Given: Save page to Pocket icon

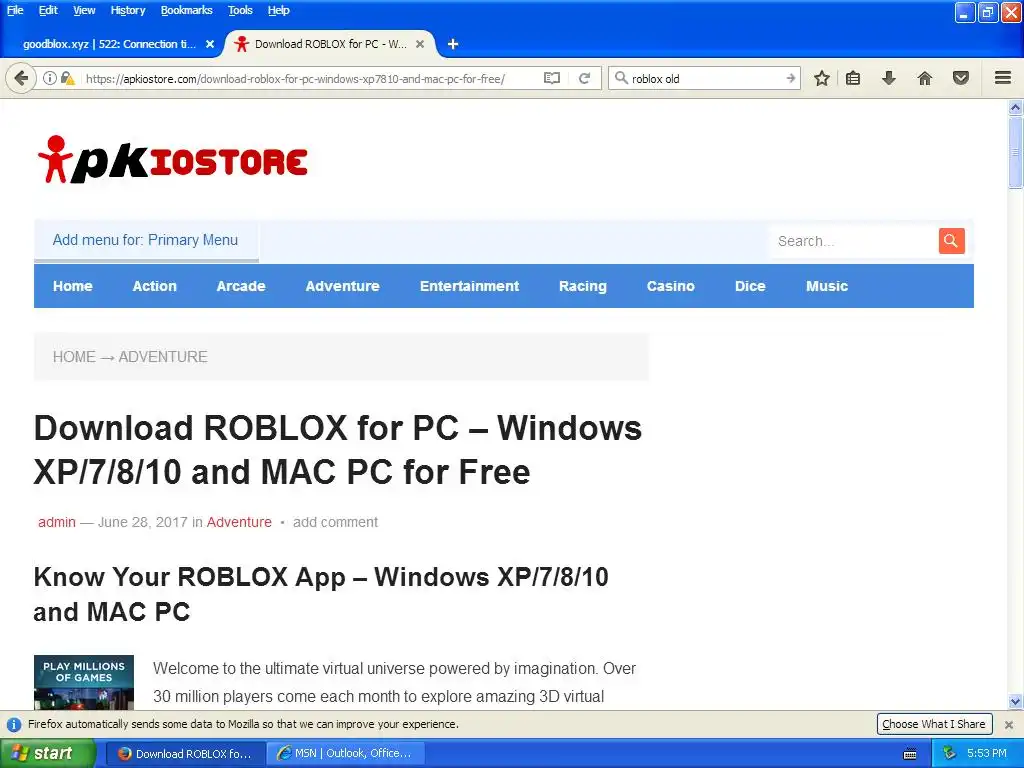Looking at the screenshot, I should (961, 78).
